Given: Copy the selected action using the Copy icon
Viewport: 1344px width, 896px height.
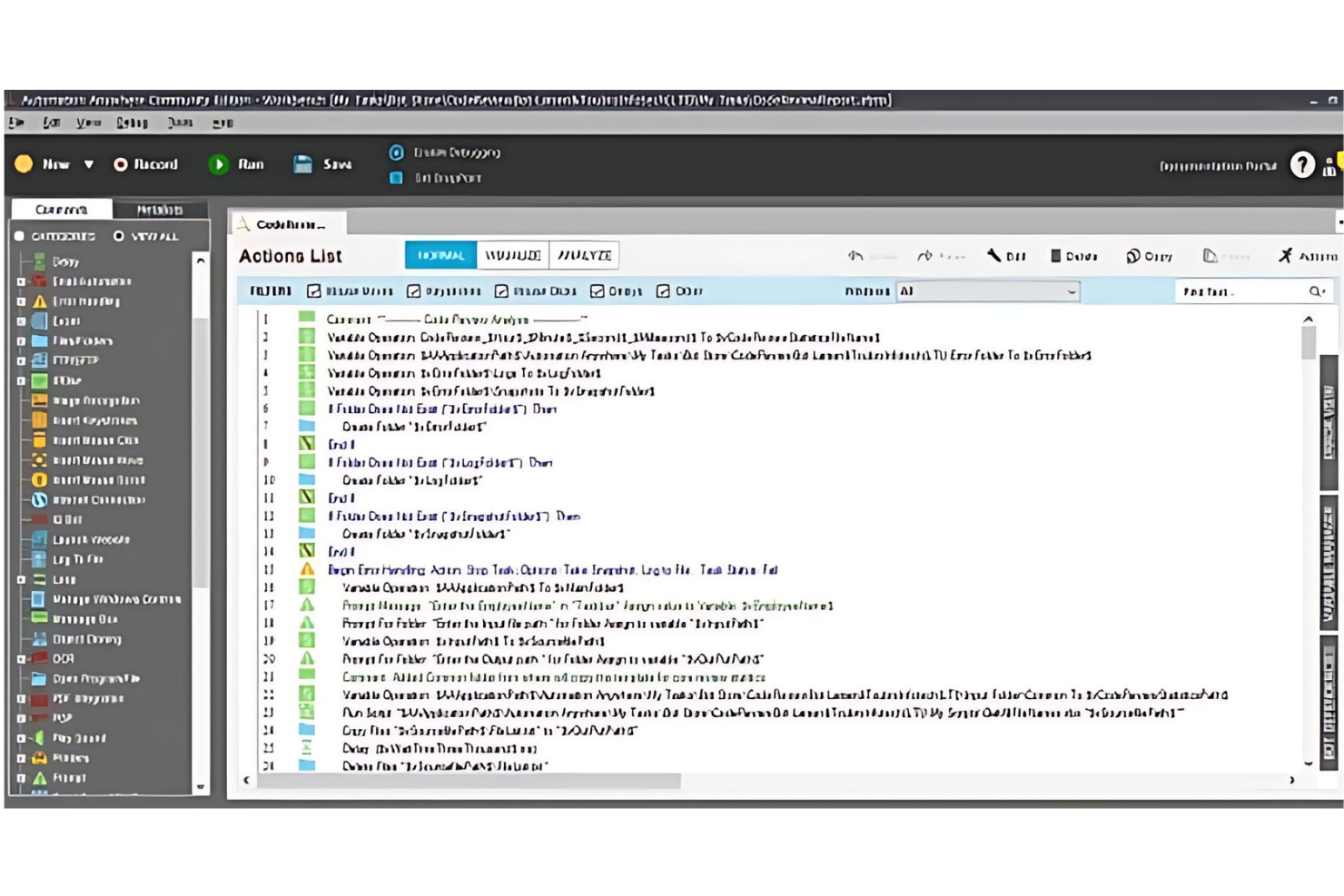Looking at the screenshot, I should click(1135, 256).
